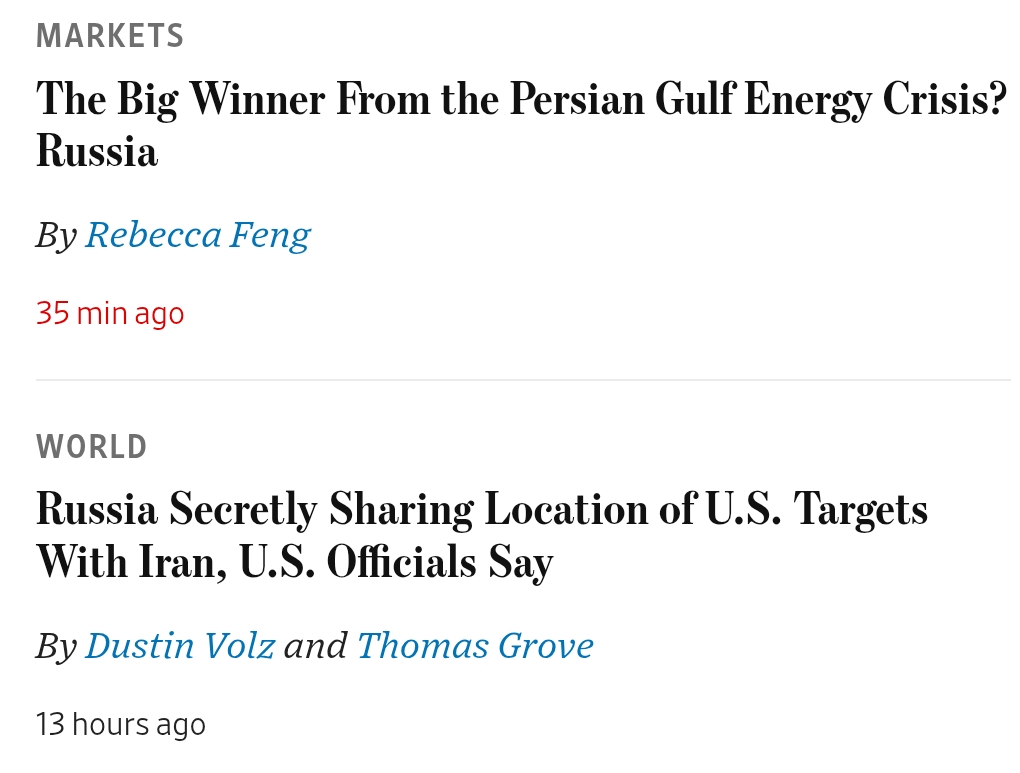Screen dimensions: 1020x773
Task: Open Rebecca Feng's author page
Action: (197, 235)
